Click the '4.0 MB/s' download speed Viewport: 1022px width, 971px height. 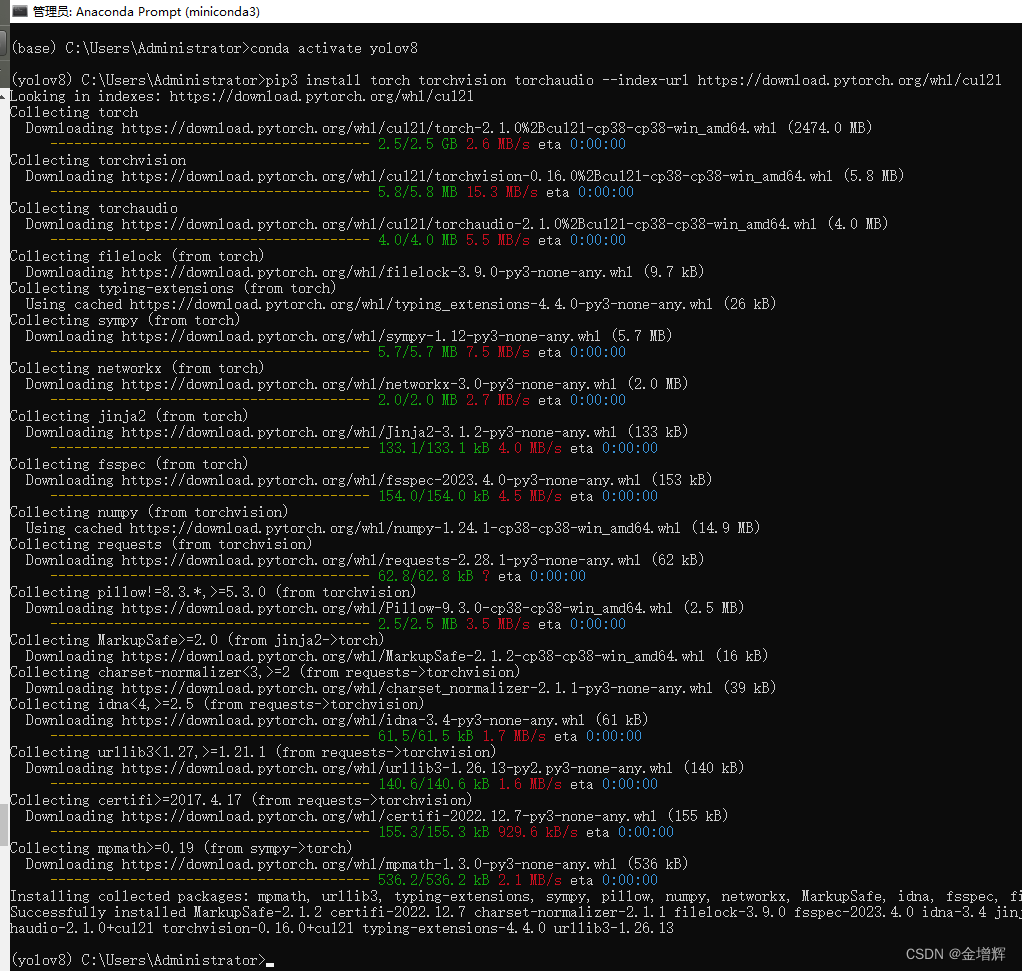529,448
